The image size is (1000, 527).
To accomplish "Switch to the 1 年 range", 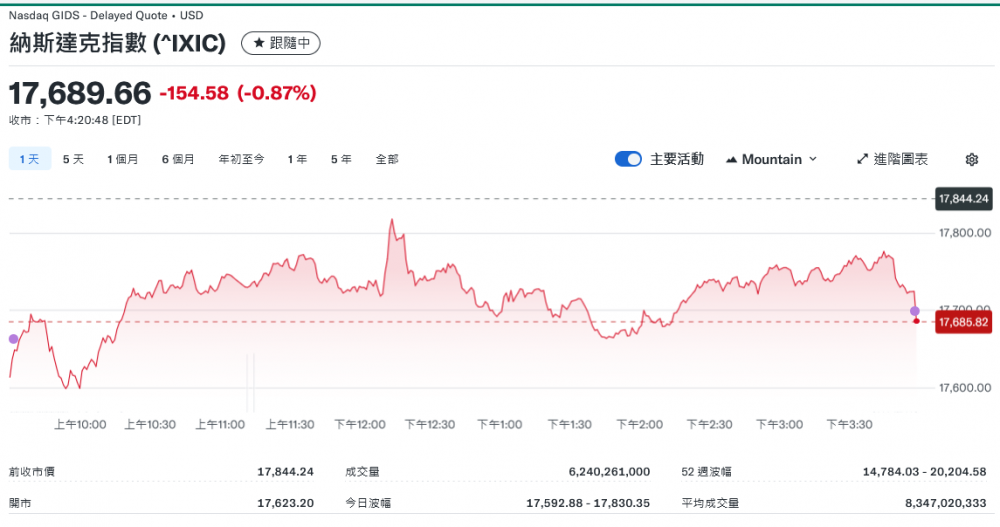I will click(x=297, y=159).
